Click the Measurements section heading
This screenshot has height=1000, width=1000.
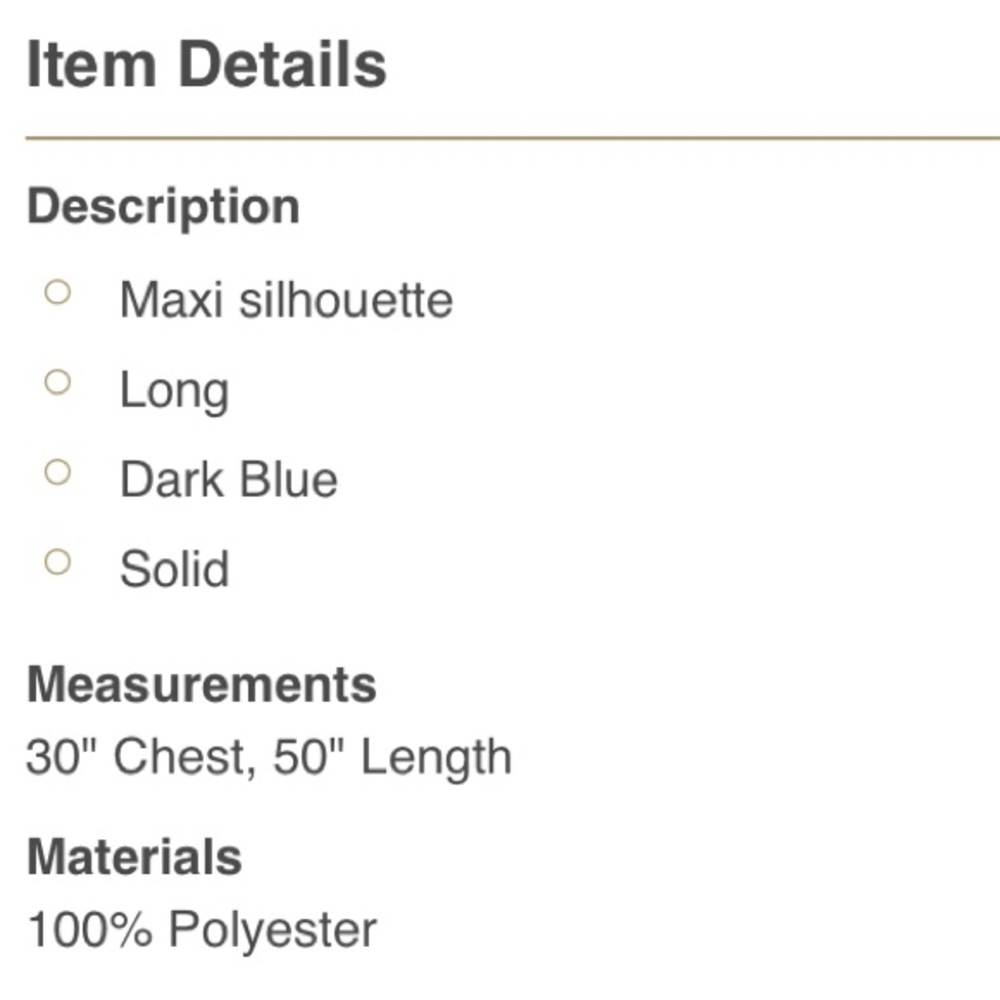point(201,685)
